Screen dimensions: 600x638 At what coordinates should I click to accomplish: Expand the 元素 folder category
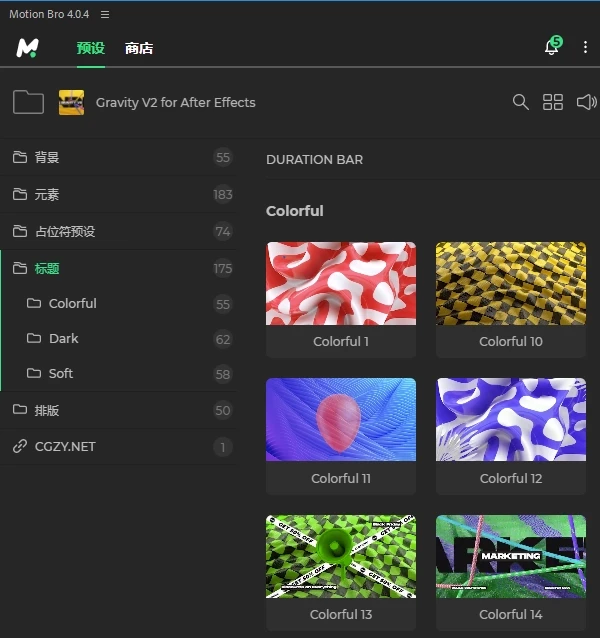47,194
